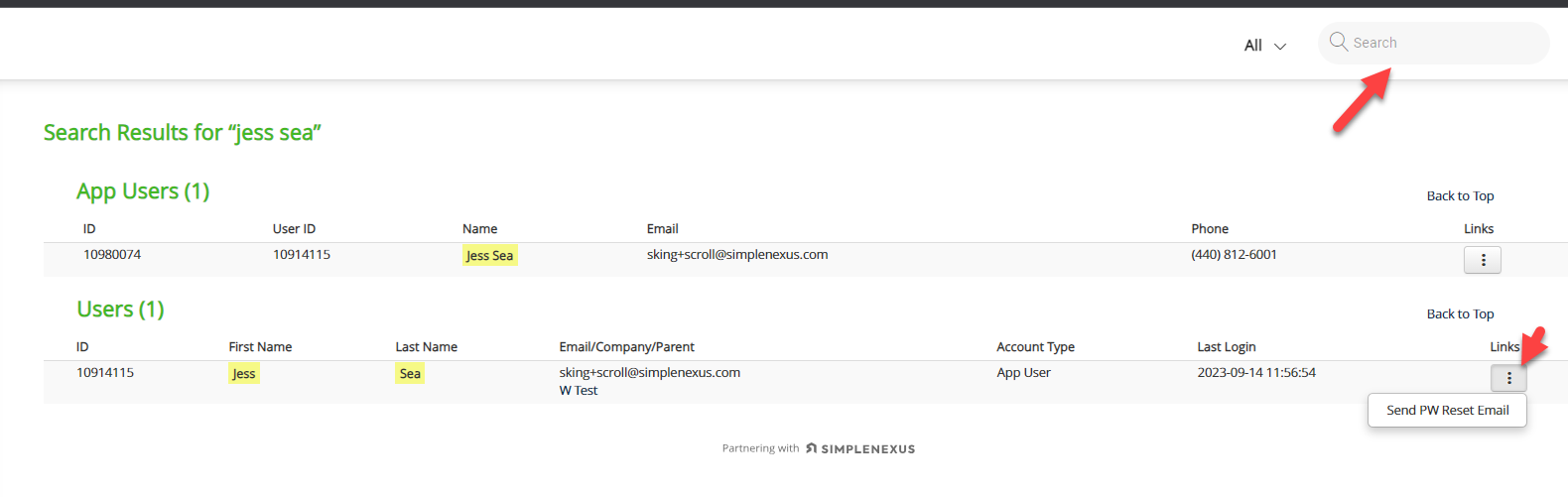Click the Account Type column header
The height and width of the screenshot is (497, 1568).
[x=1035, y=347]
